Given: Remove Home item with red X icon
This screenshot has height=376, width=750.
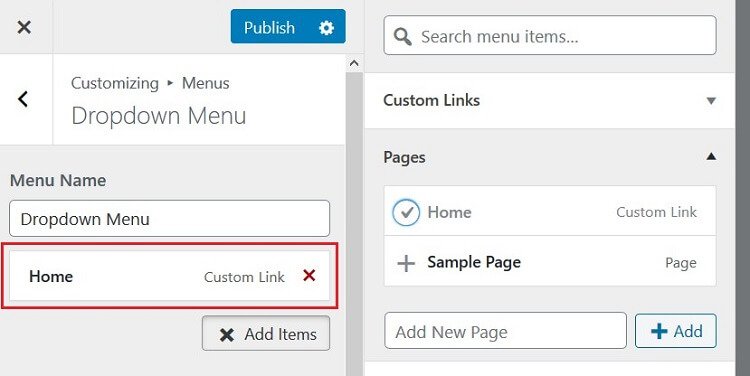Looking at the screenshot, I should click(x=309, y=275).
